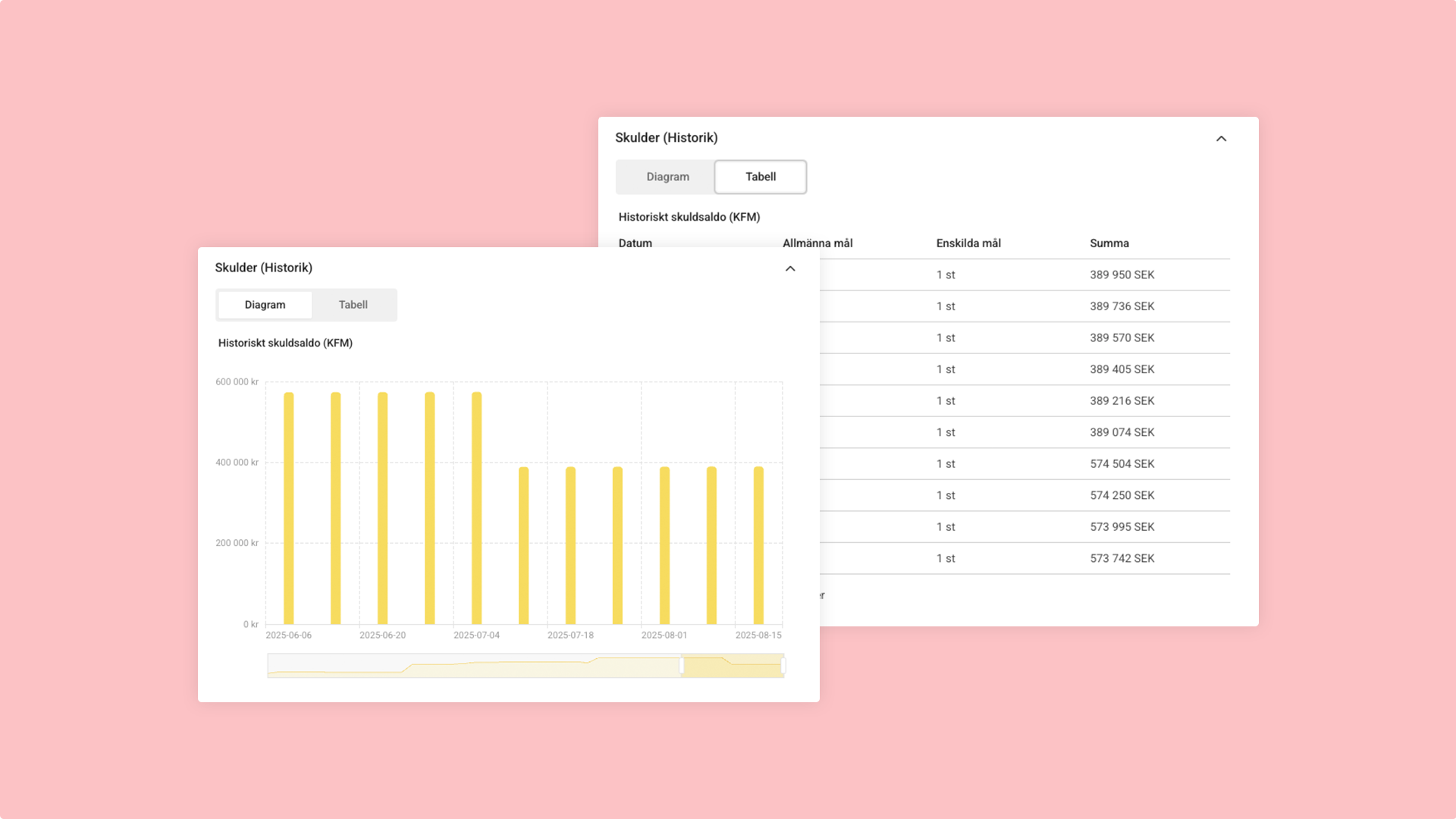Click the yellow bar for 2025-07-18
This screenshot has height=819, width=1456.
[x=570, y=546]
